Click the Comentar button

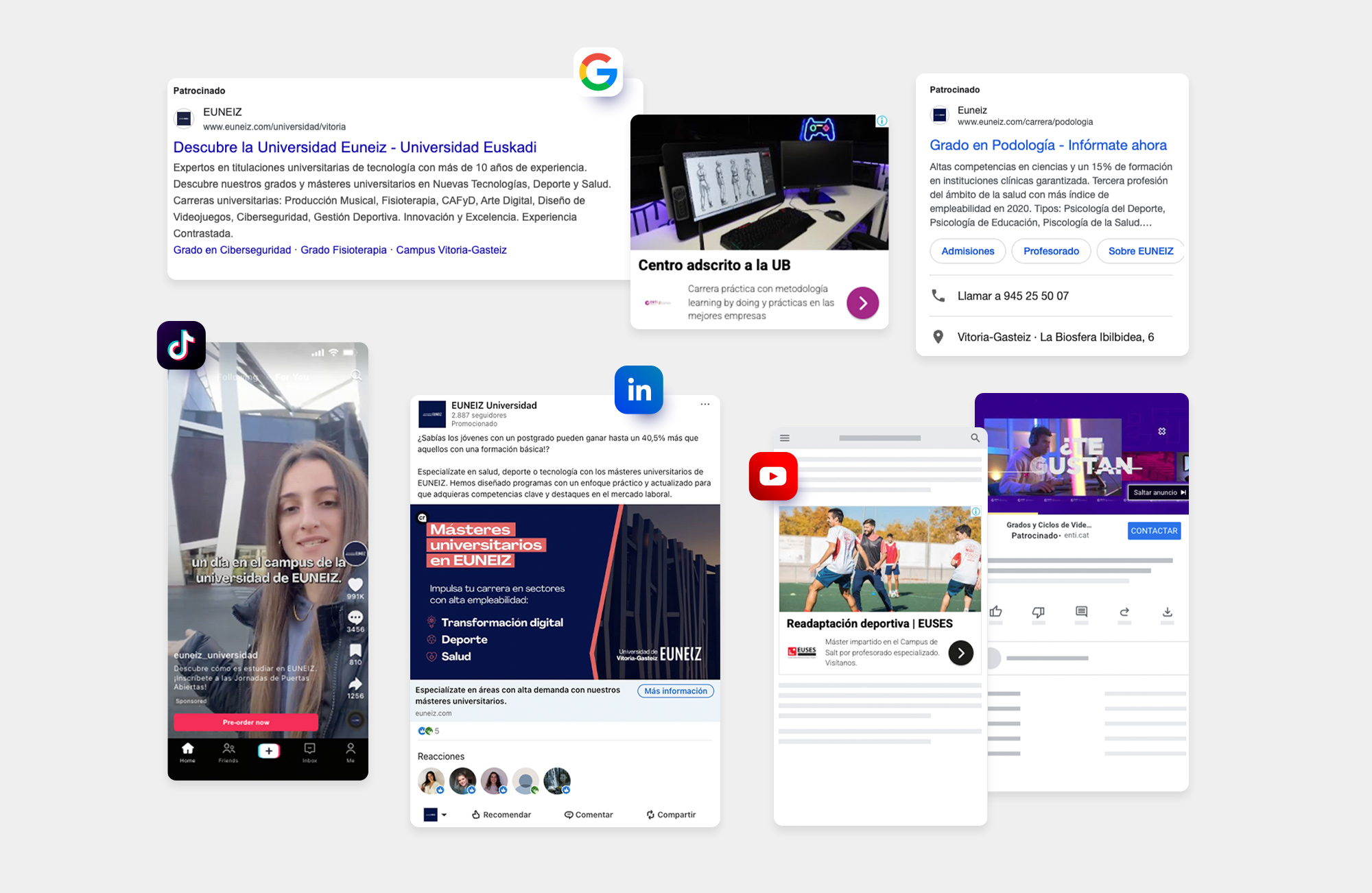pos(589,815)
